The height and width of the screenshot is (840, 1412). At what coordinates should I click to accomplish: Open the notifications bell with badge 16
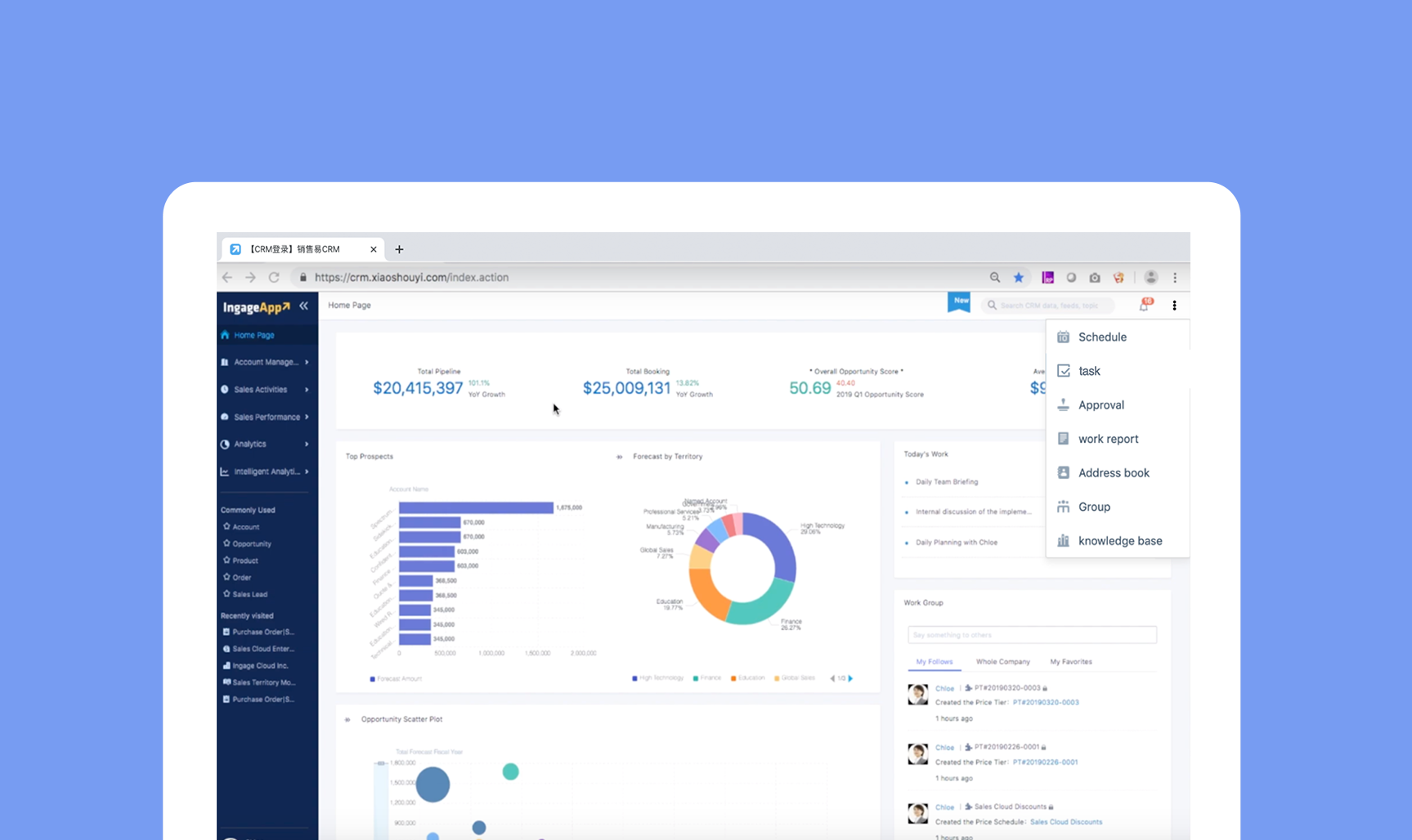(1145, 305)
